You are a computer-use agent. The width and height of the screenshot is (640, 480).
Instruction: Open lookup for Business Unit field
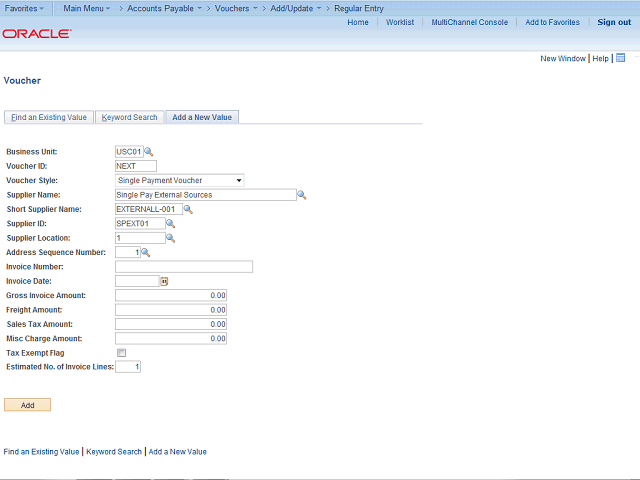[149, 152]
